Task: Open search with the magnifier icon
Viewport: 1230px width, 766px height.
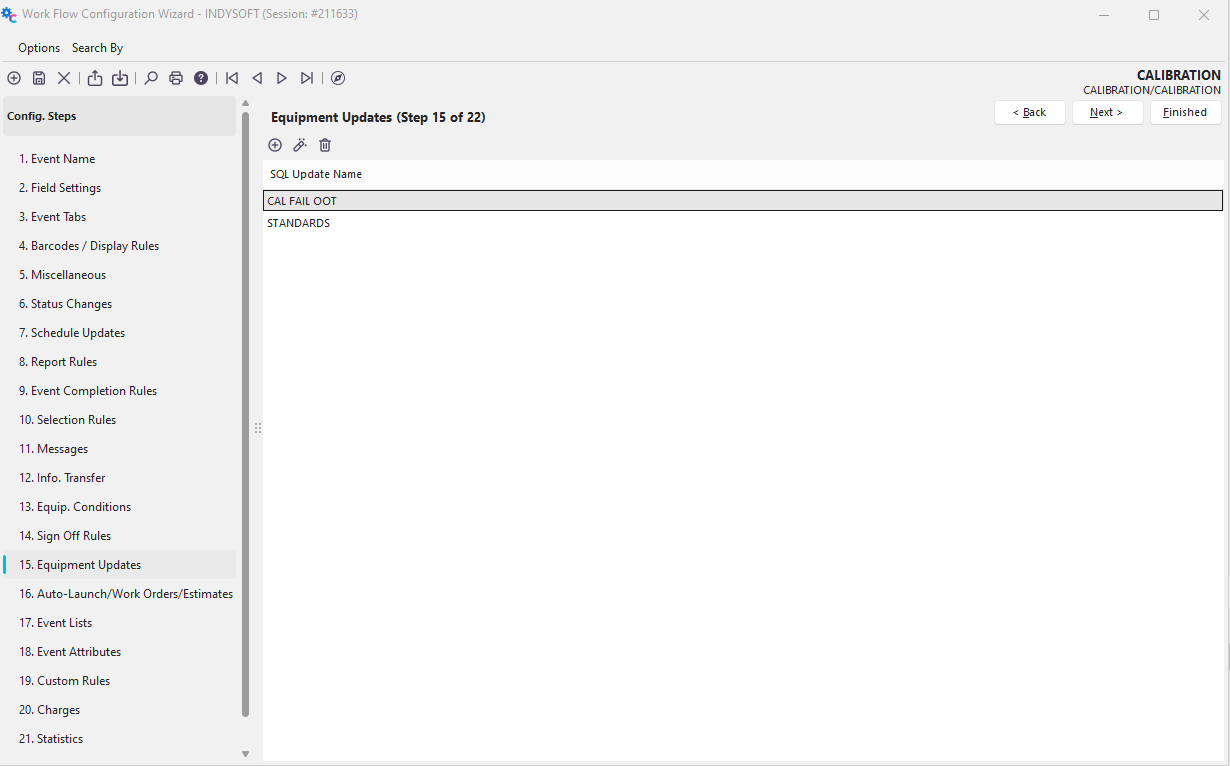Action: [151, 78]
